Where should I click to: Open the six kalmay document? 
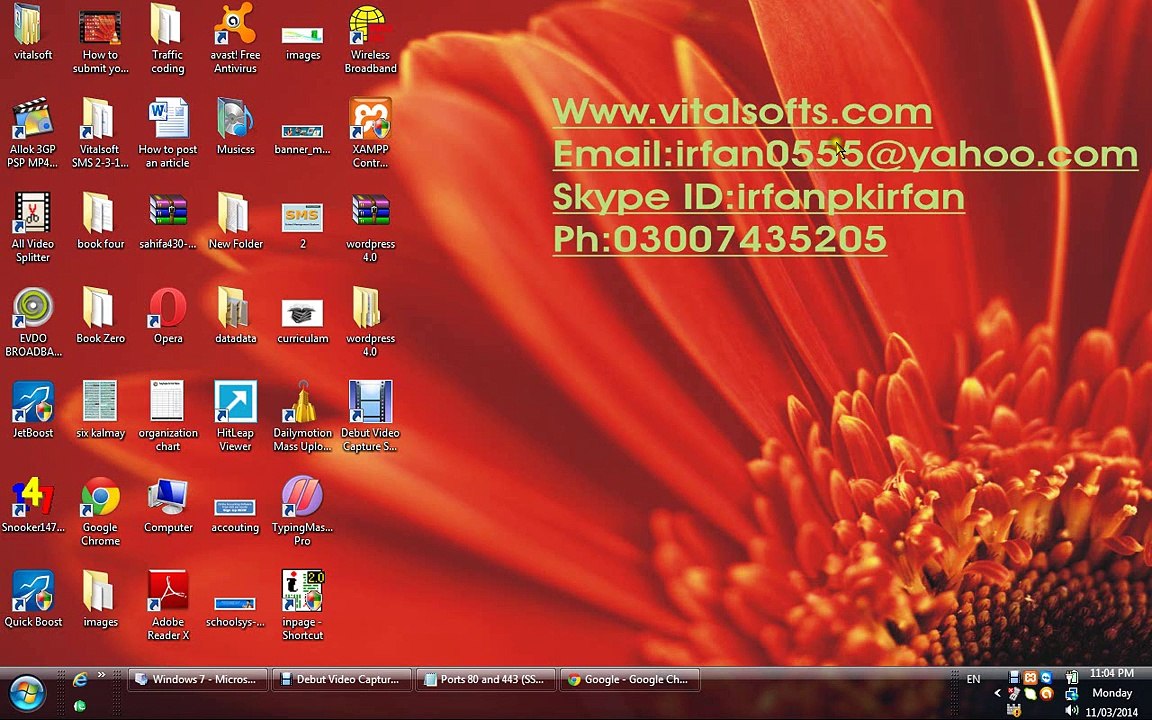[100, 410]
